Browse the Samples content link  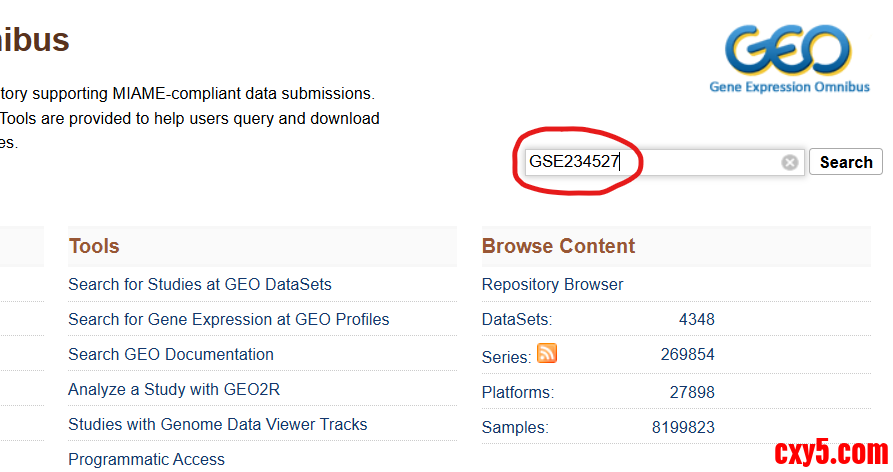pos(515,427)
